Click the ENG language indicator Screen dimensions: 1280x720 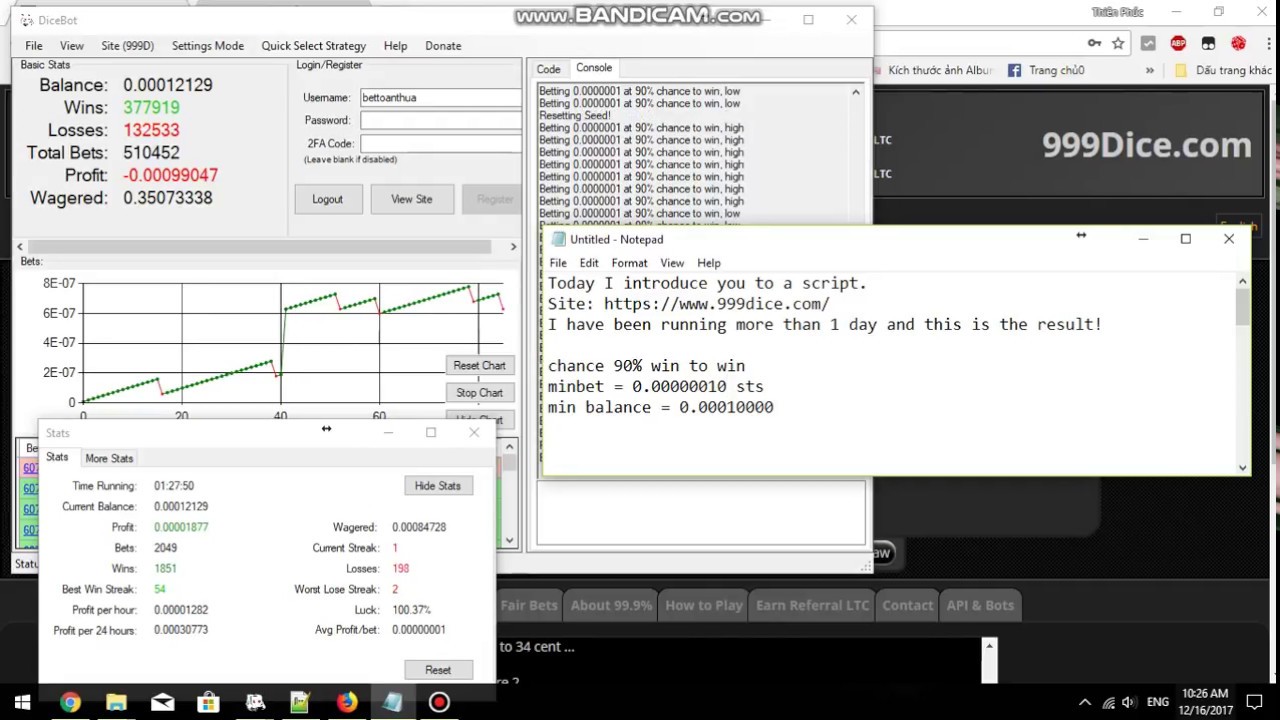1157,702
